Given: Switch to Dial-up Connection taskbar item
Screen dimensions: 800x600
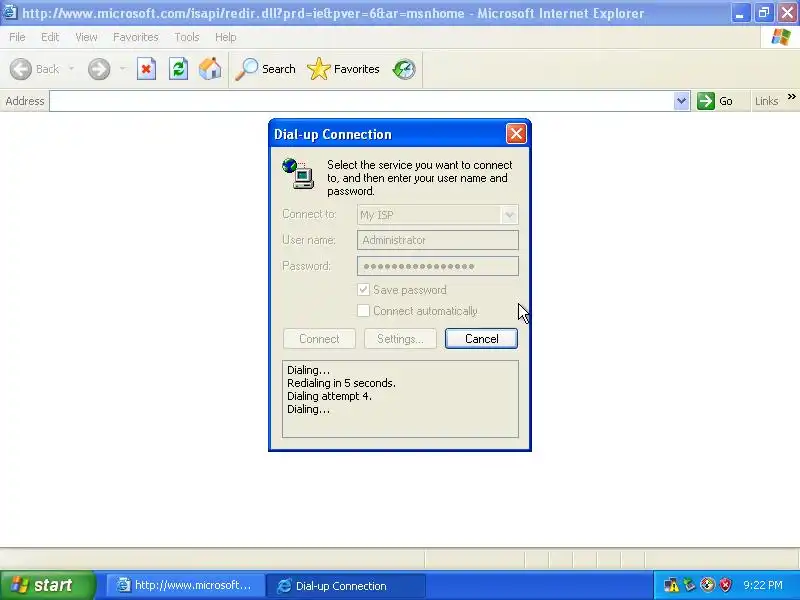Looking at the screenshot, I should tap(346, 585).
